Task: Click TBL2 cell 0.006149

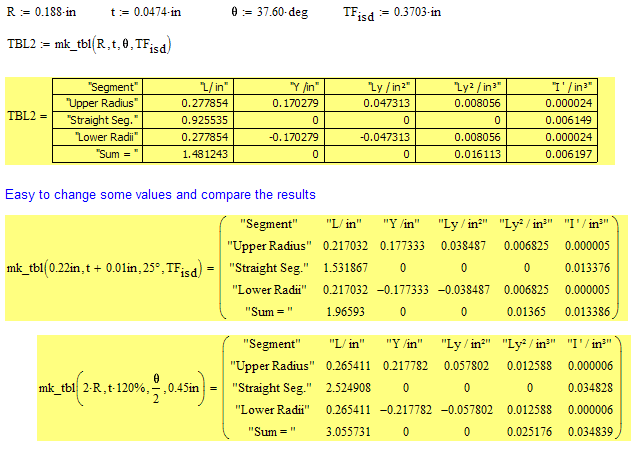Action: click(x=552, y=120)
